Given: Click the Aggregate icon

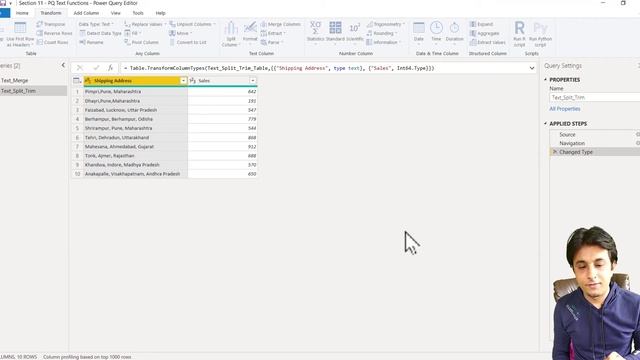Looking at the screenshot, I should pos(473,33).
